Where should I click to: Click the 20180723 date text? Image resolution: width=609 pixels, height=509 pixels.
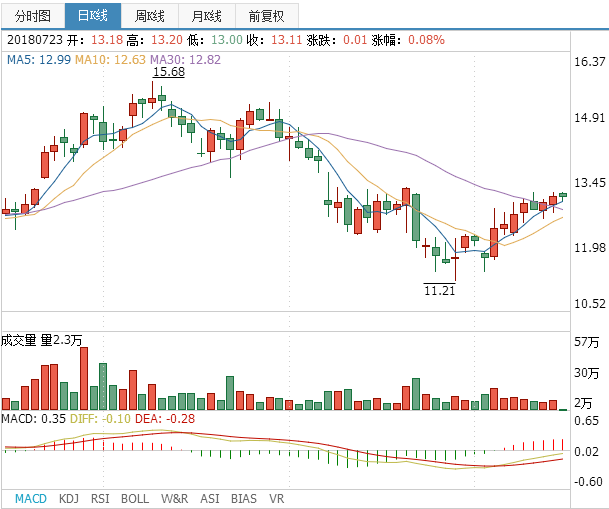tap(35, 40)
